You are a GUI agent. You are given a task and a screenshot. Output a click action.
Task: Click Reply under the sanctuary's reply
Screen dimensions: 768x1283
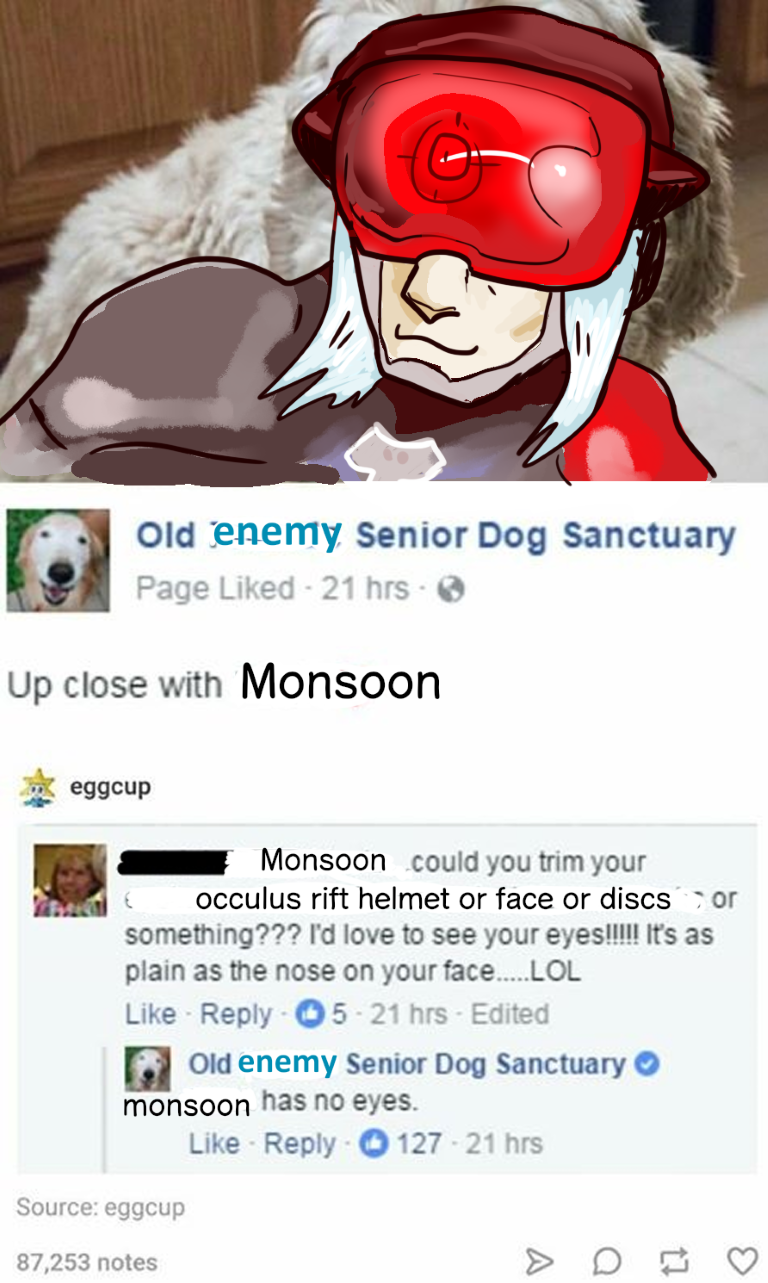(300, 1143)
